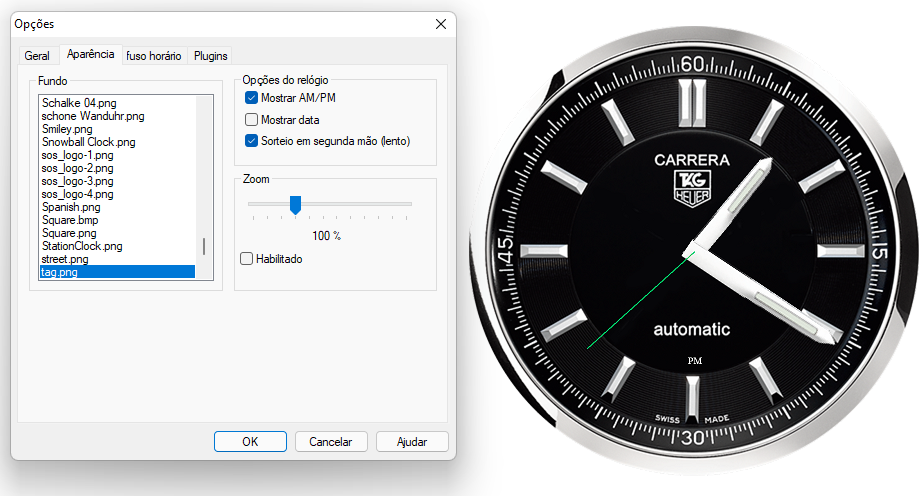Viewport: 924px width, 496px height.
Task: Click the Cancelar button
Action: coord(330,441)
